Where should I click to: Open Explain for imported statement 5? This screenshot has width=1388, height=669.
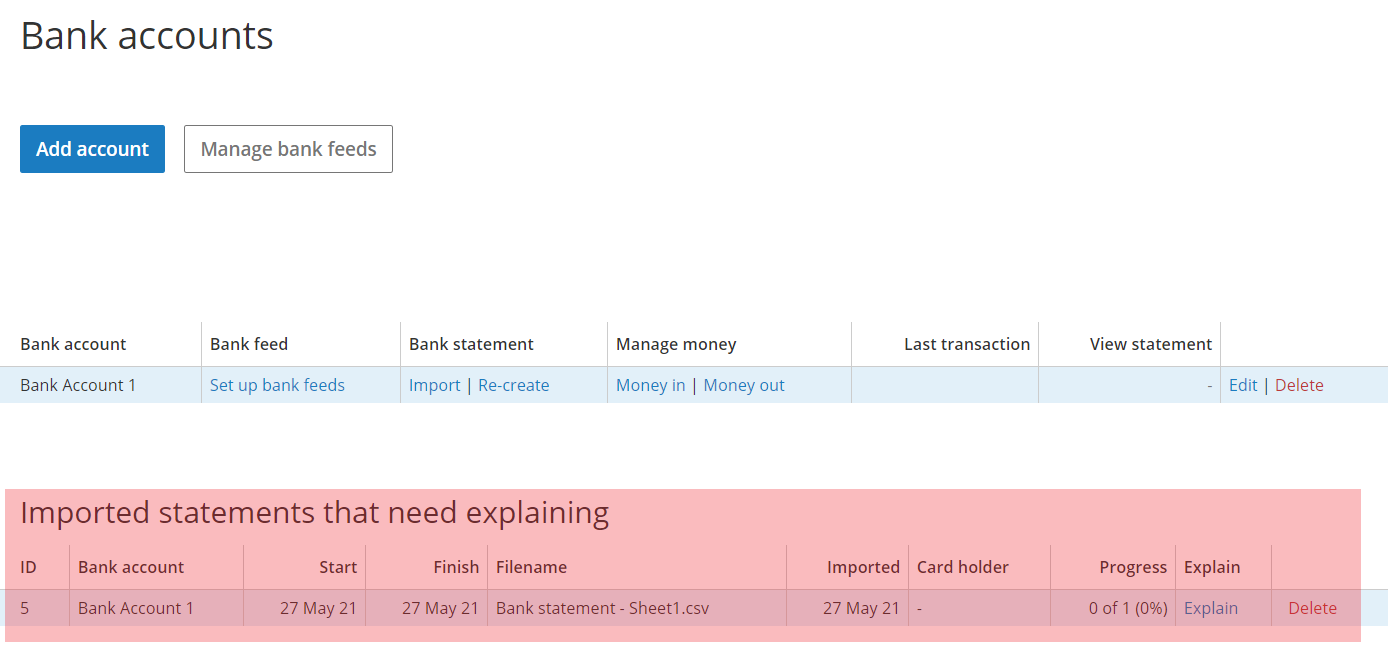click(1211, 608)
